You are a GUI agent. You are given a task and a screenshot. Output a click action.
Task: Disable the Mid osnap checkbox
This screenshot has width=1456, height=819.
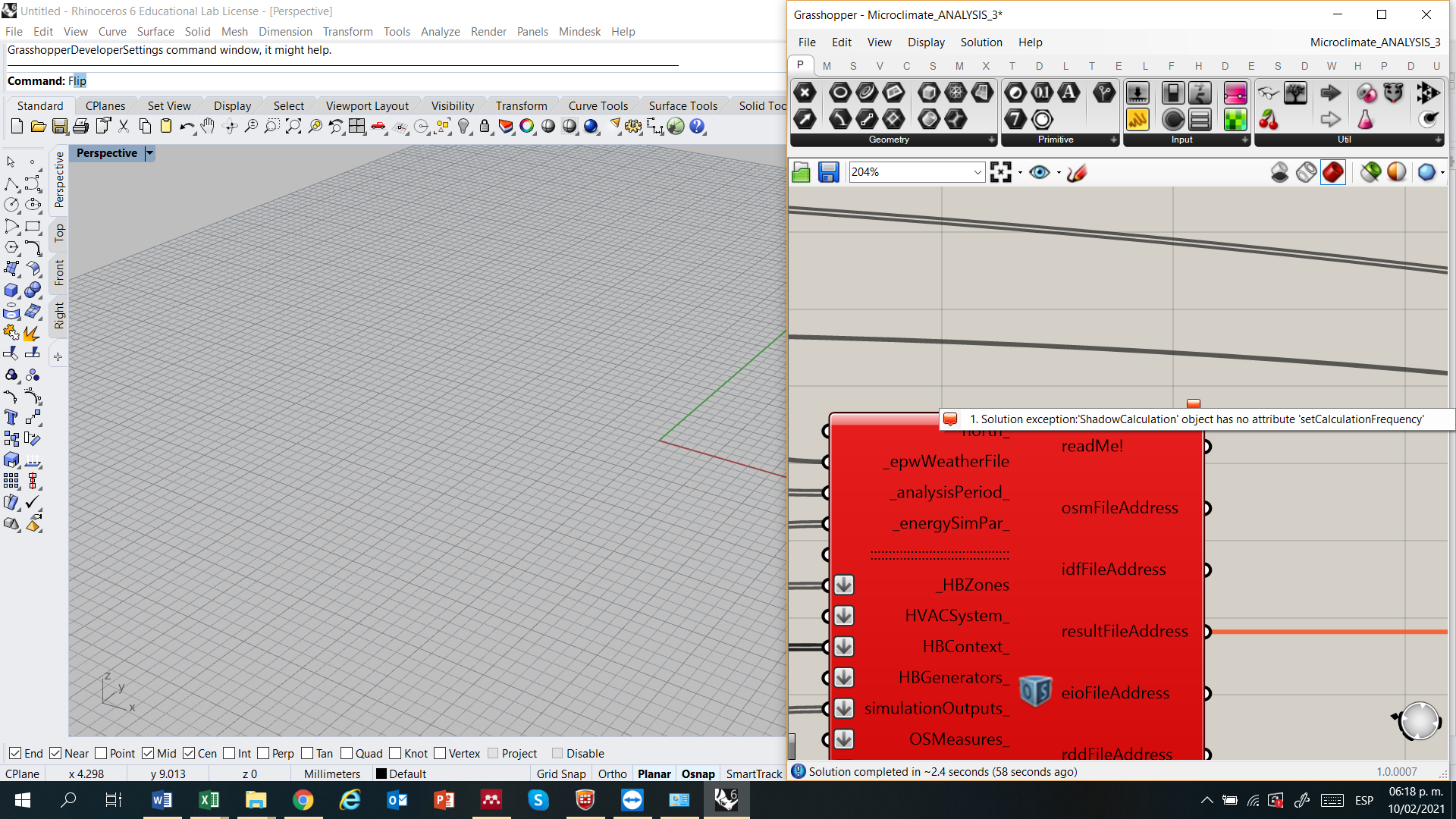pos(149,753)
